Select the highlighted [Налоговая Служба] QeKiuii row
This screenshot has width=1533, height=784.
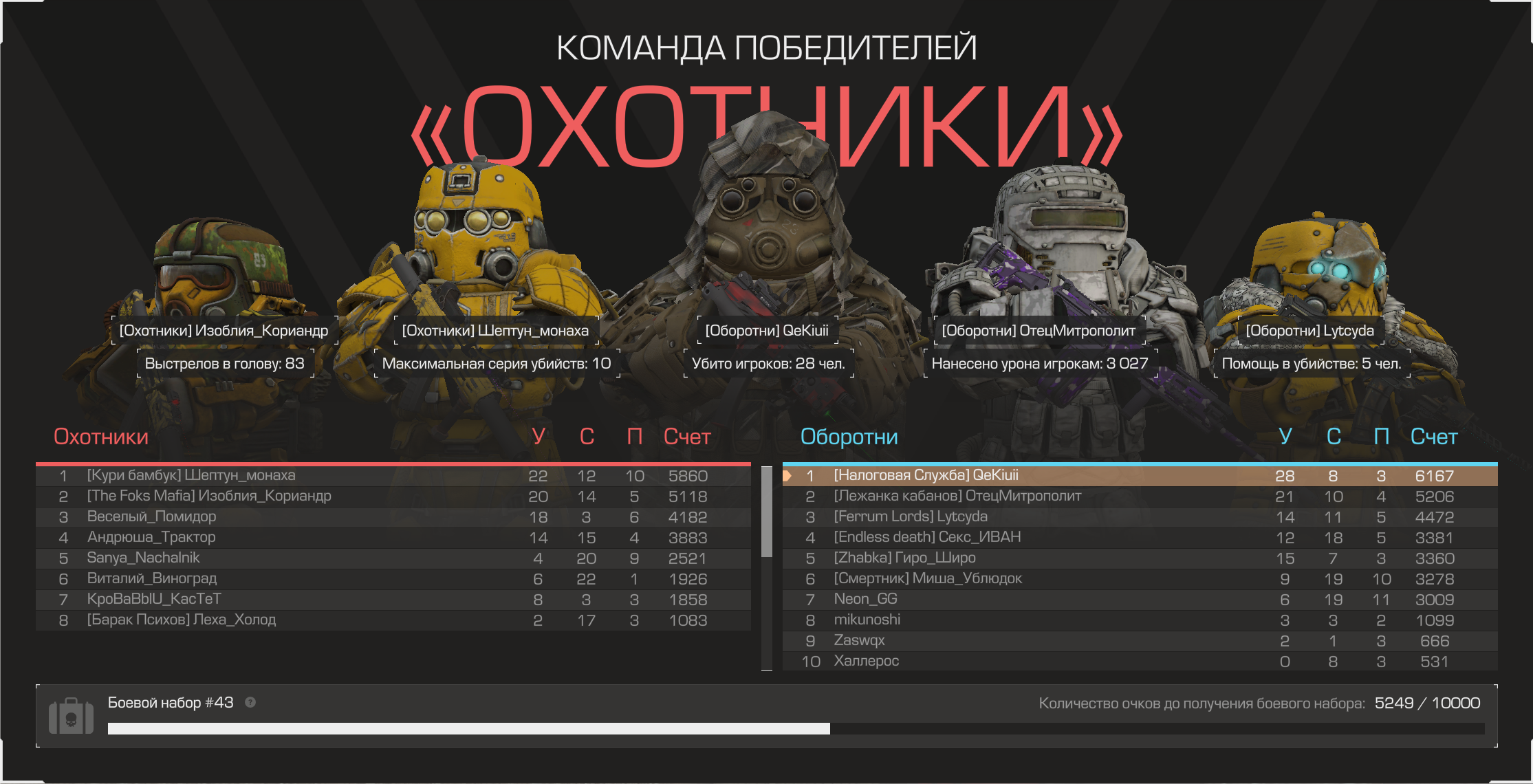pos(1140,476)
